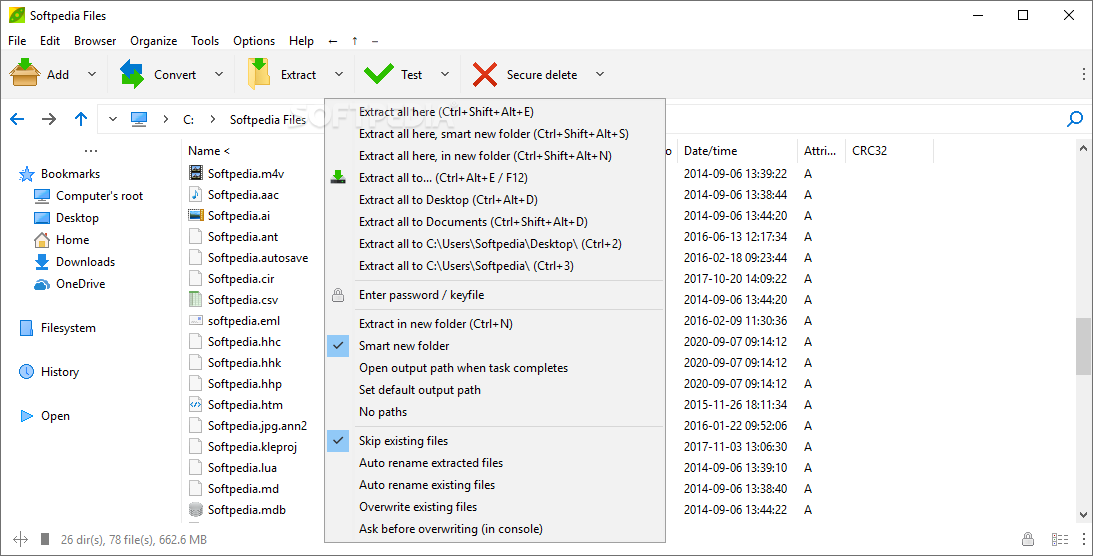The width and height of the screenshot is (1093, 556).
Task: Go back with the left arrow
Action: (x=17, y=119)
